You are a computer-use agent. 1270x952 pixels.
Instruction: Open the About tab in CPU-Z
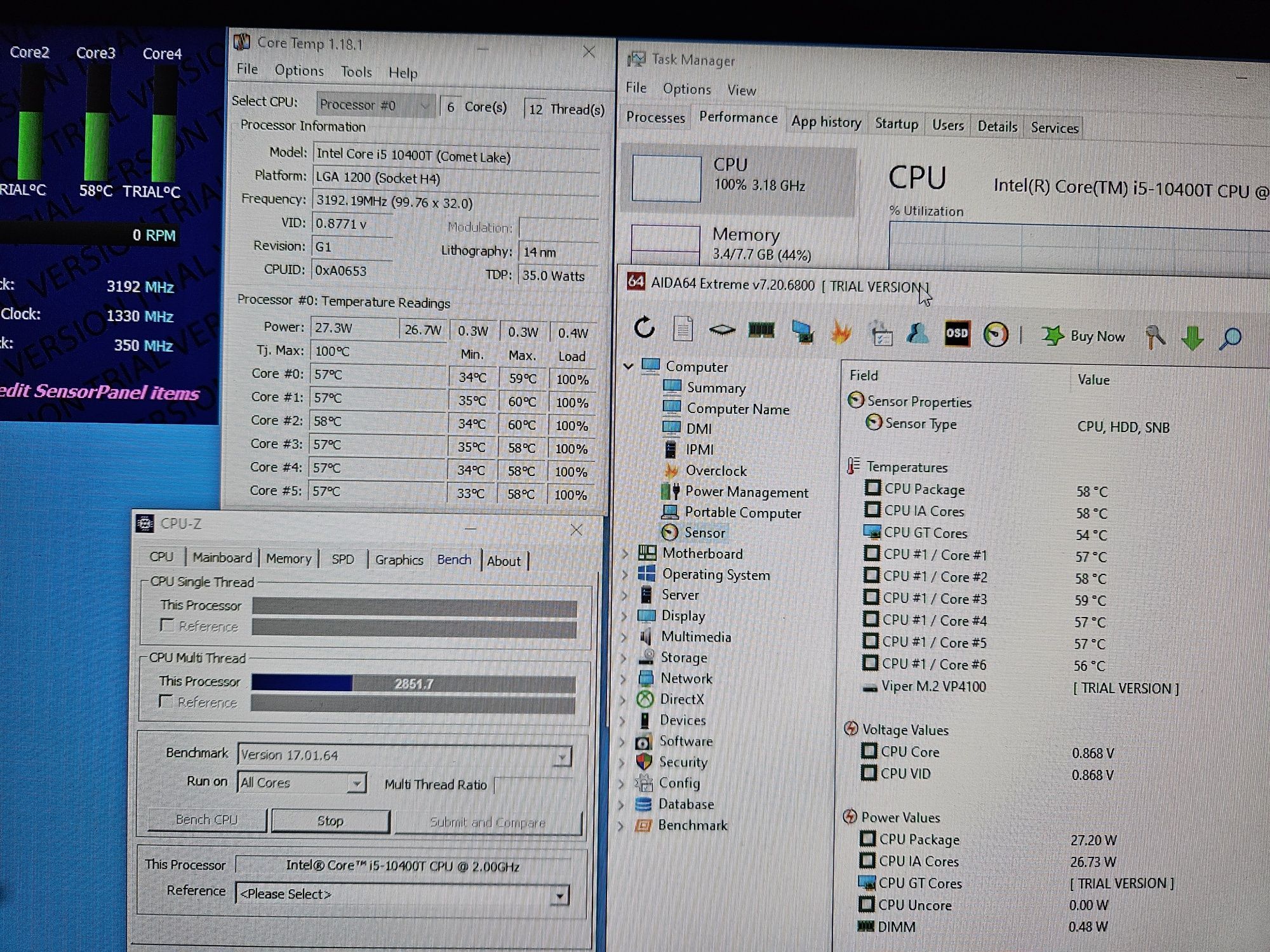click(x=504, y=561)
